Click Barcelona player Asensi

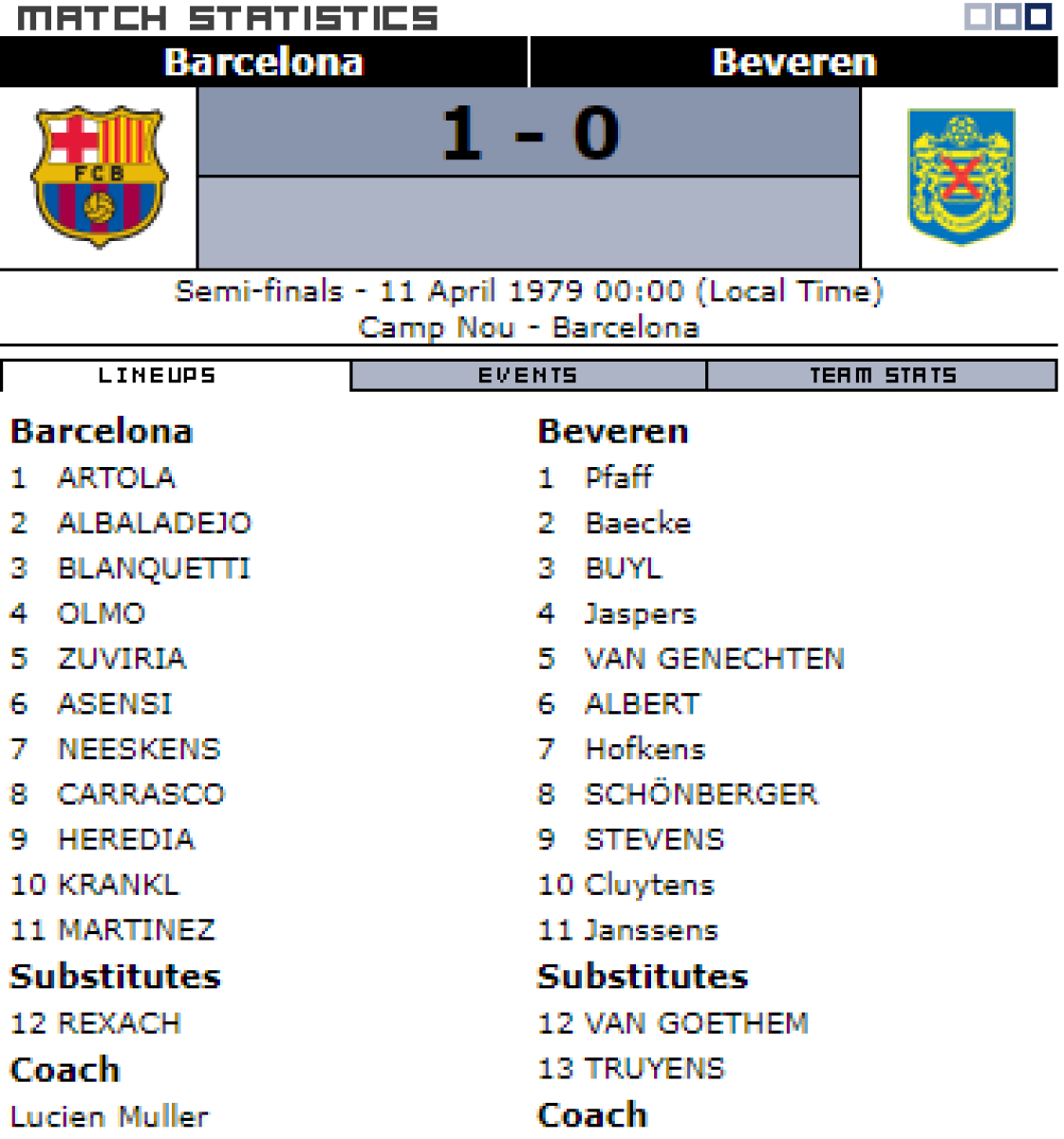115,704
